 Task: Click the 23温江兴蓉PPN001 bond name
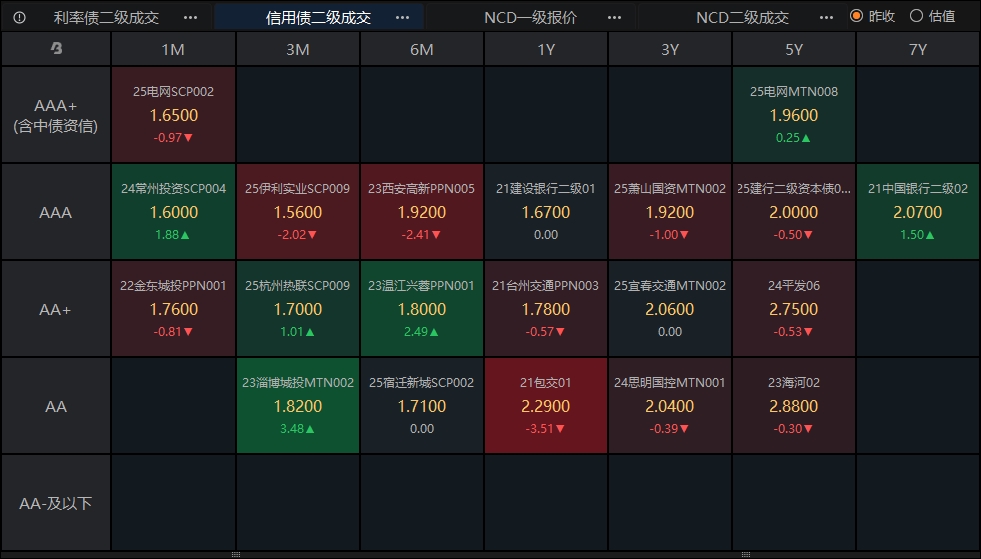point(422,285)
